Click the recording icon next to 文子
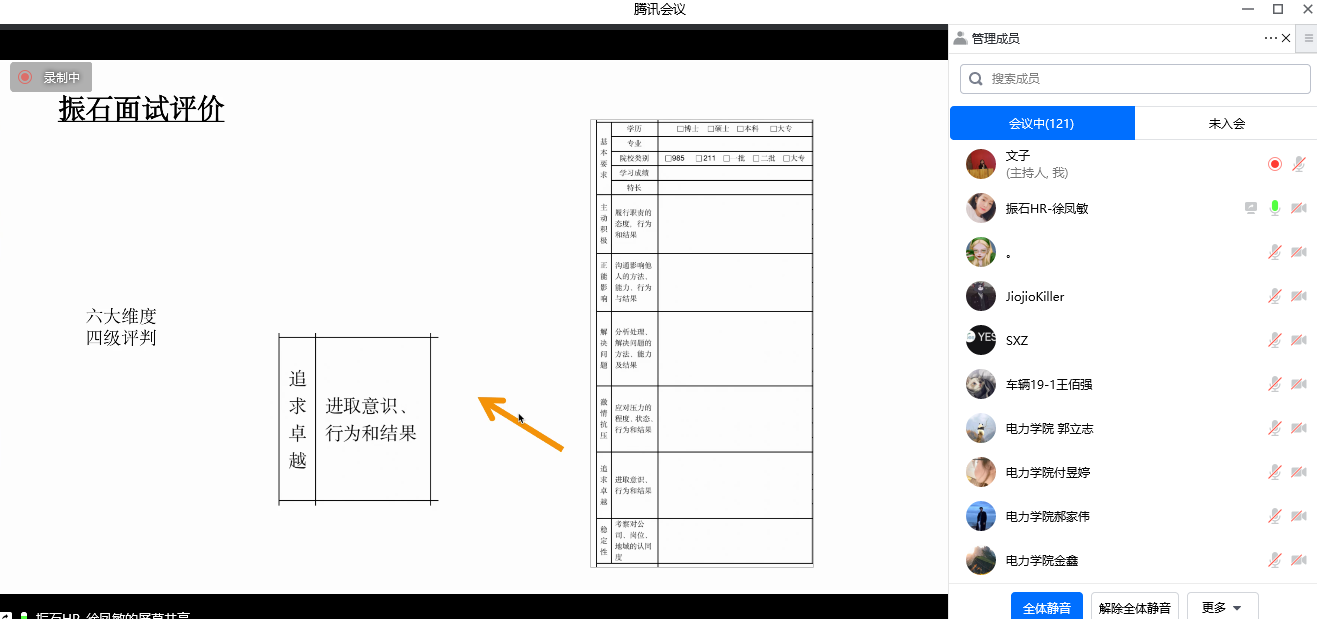This screenshot has height=619, width=1317. 1274,164
